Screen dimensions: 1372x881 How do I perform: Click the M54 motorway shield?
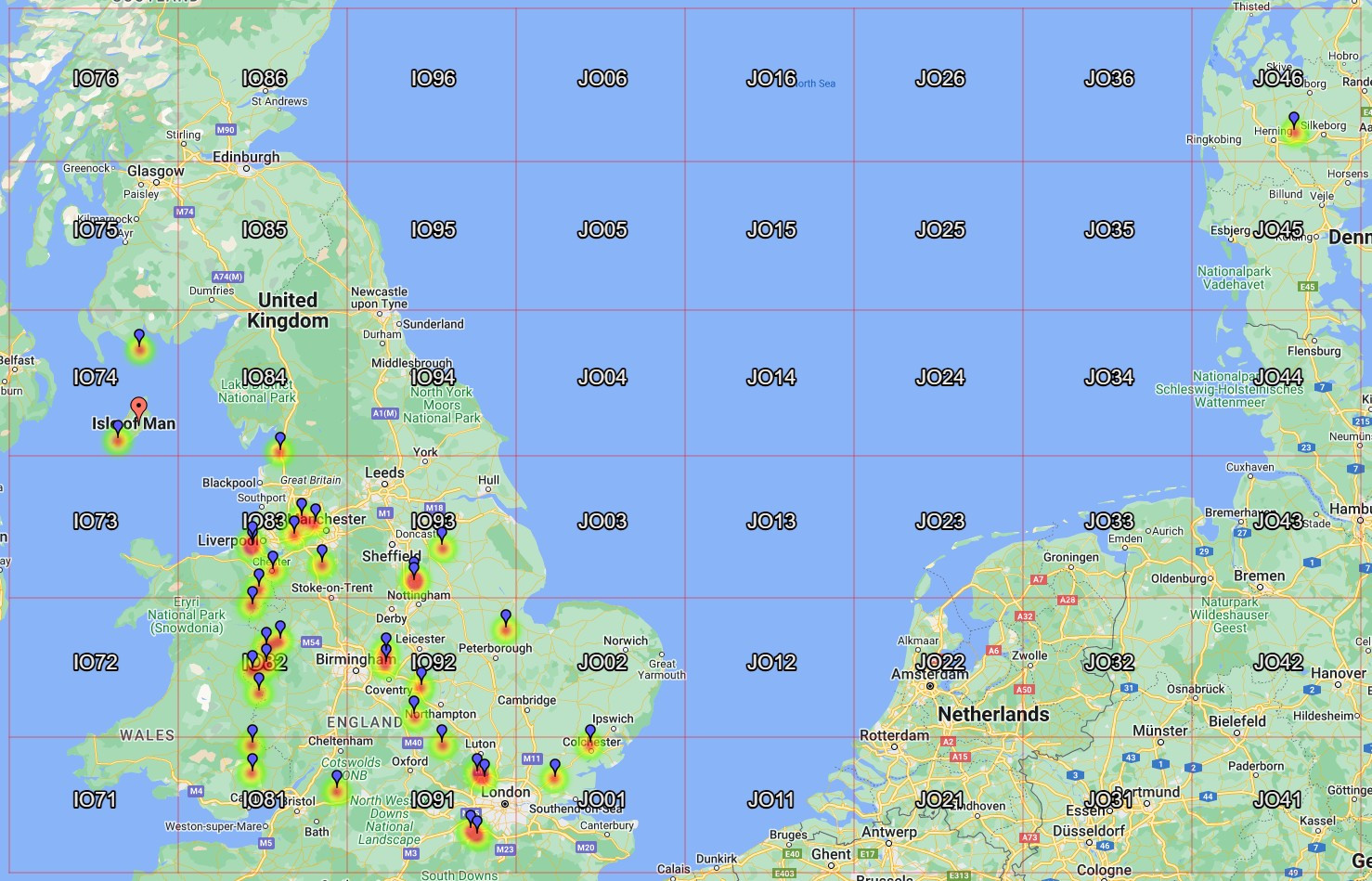[x=311, y=642]
